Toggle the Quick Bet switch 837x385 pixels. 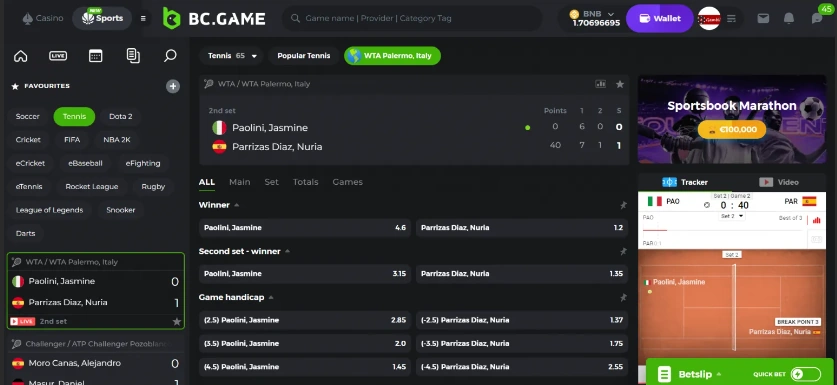coord(805,374)
